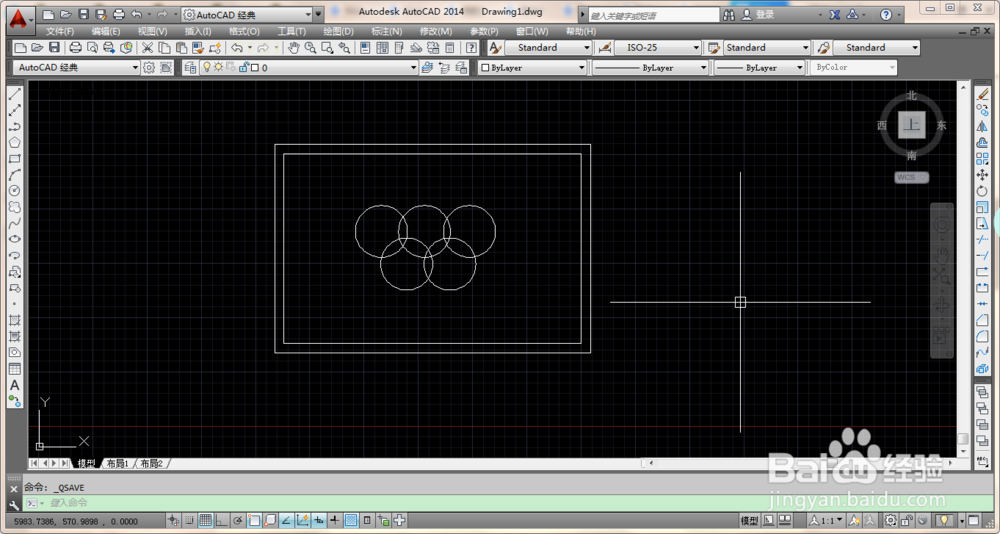
Task: Open workspace dropdown below the standard toolbar
Action: click(x=77, y=68)
